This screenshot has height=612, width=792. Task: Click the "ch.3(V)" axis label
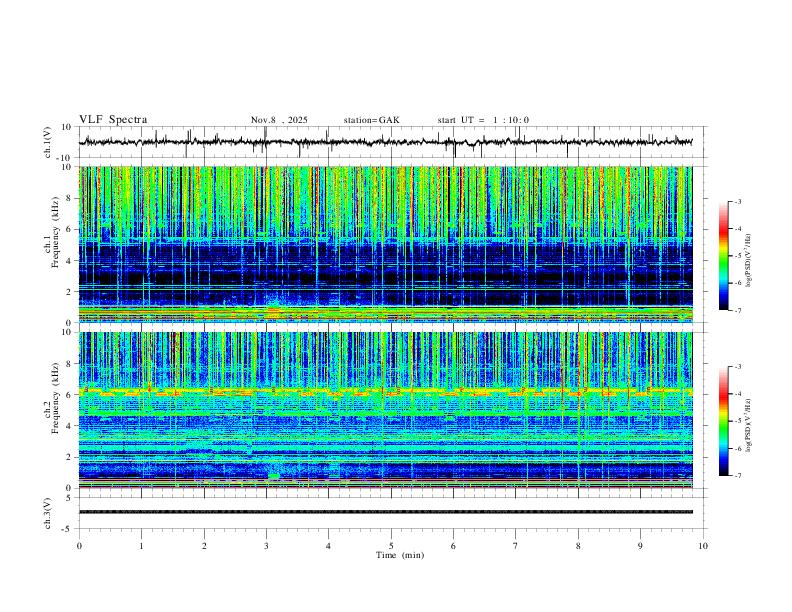click(48, 513)
